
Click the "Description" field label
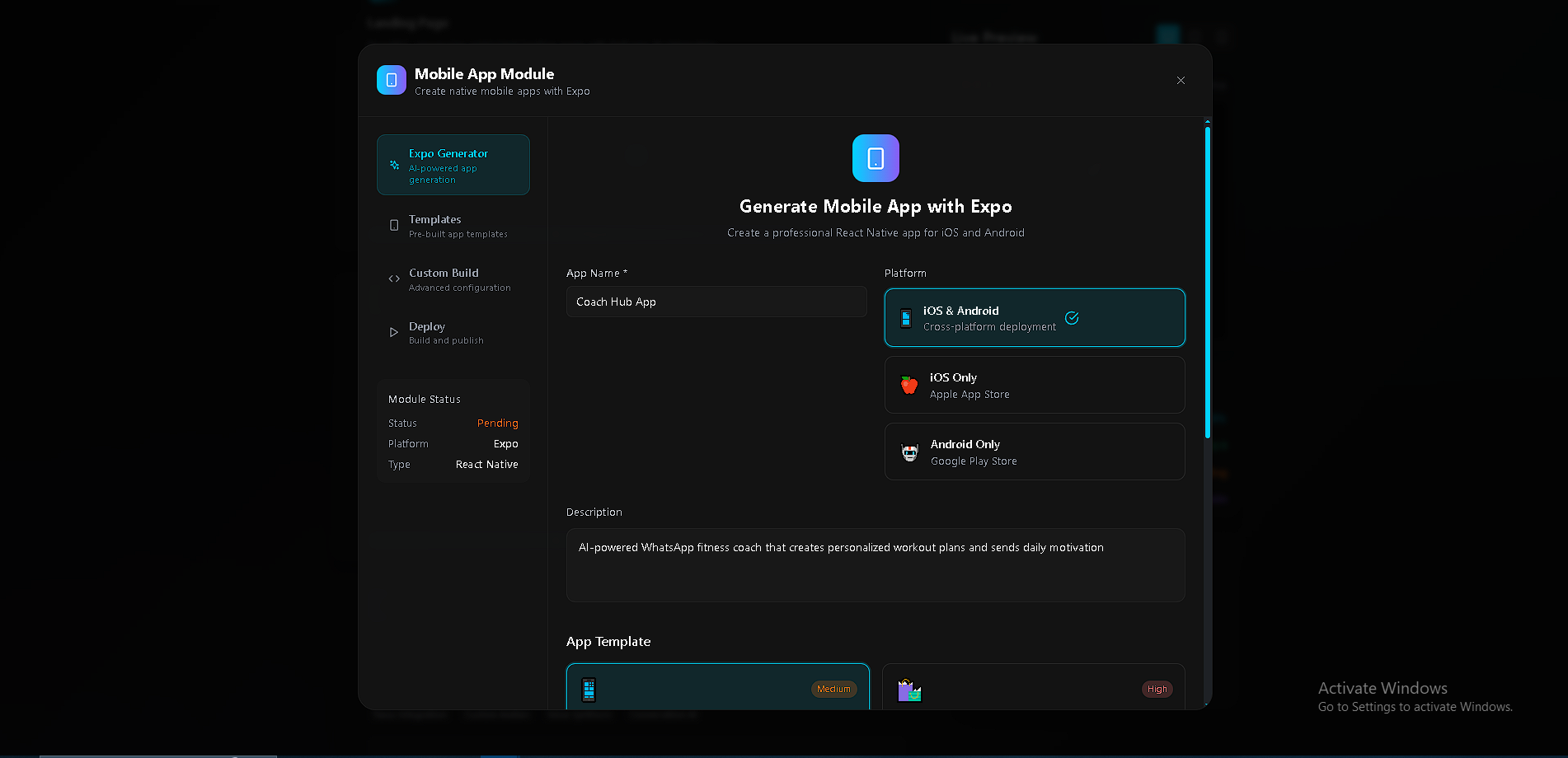point(594,512)
